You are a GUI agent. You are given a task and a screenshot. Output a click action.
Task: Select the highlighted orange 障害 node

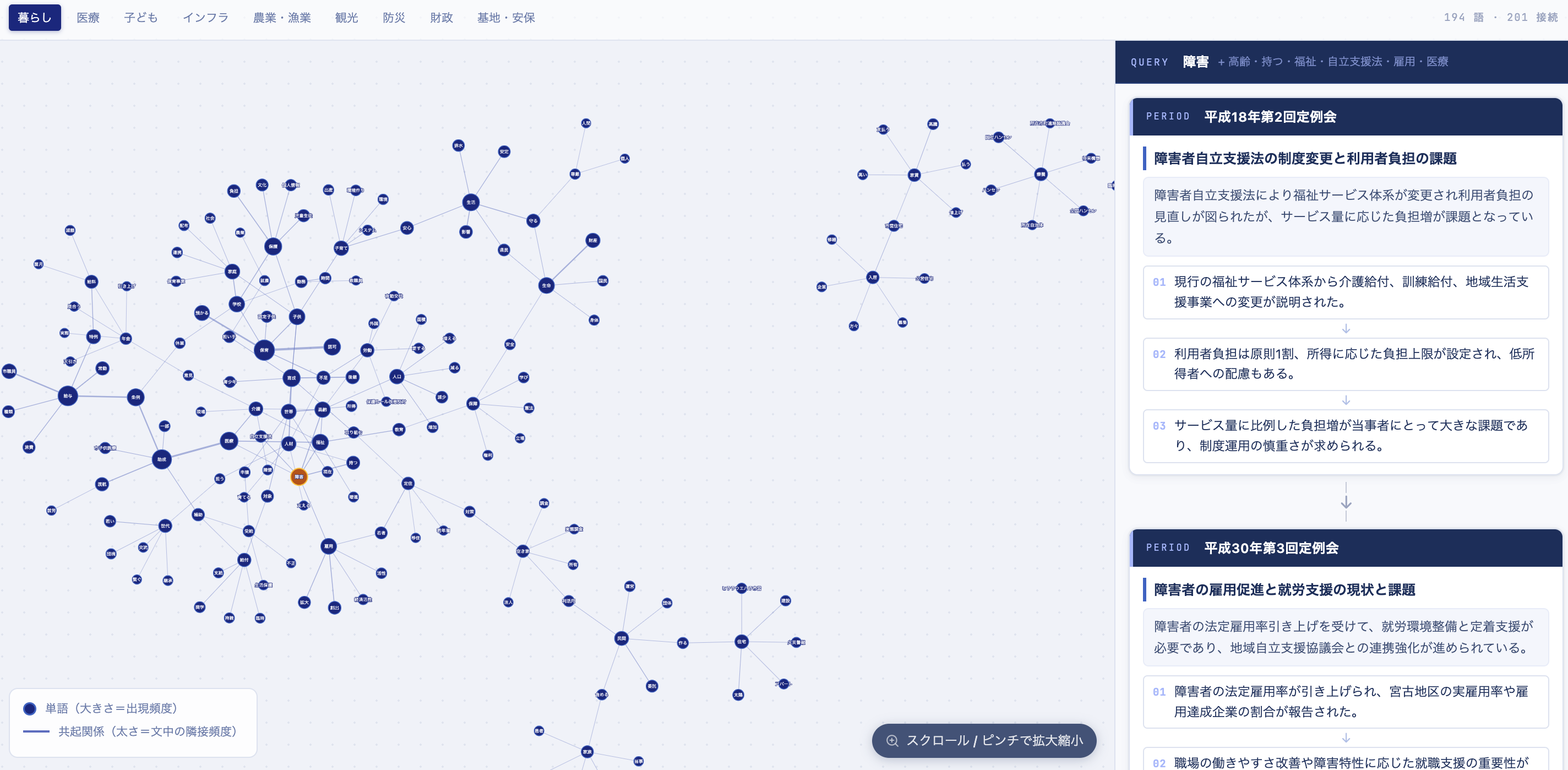[299, 477]
